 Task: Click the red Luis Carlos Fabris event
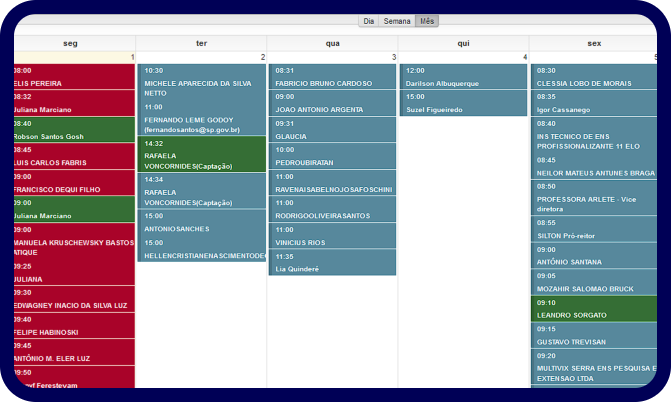(72, 156)
